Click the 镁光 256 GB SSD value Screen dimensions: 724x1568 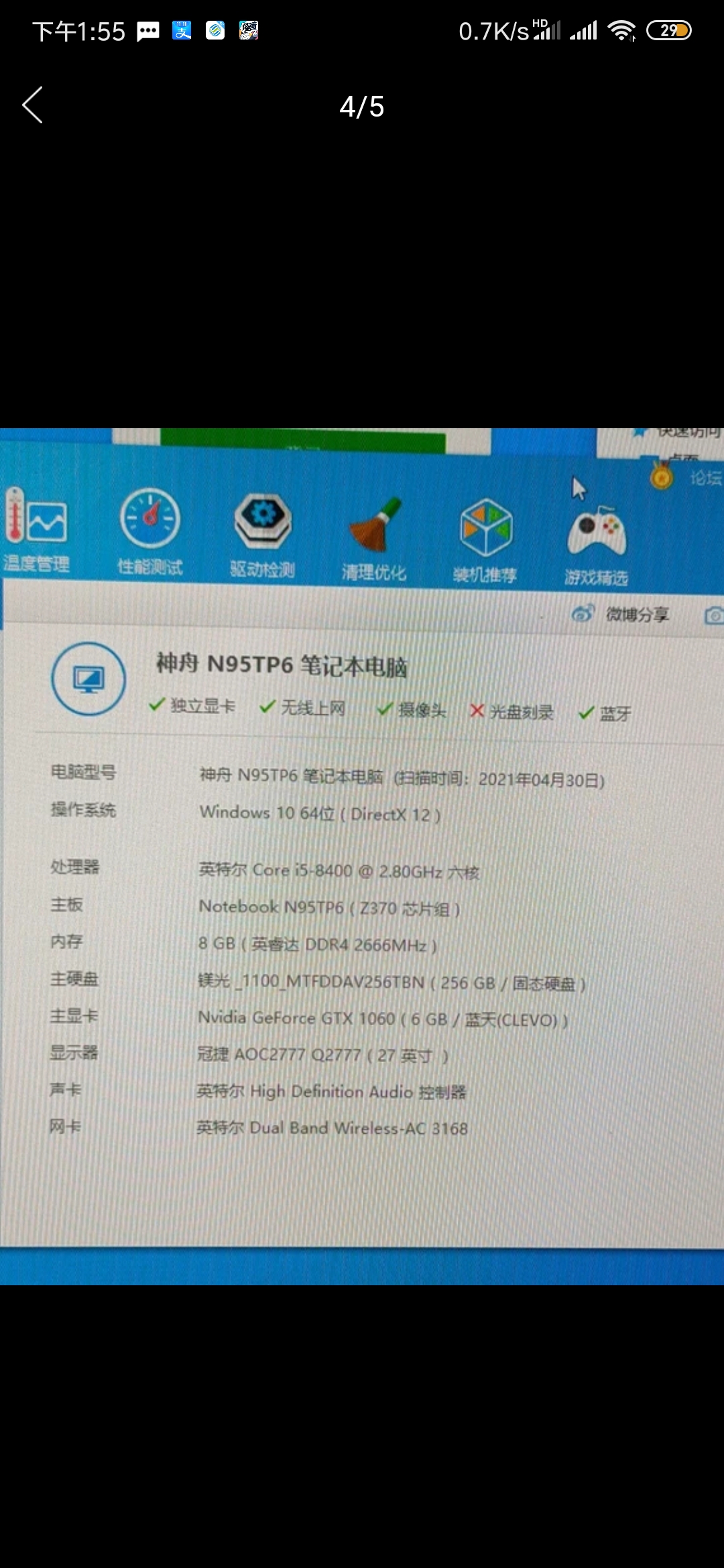pos(392,982)
